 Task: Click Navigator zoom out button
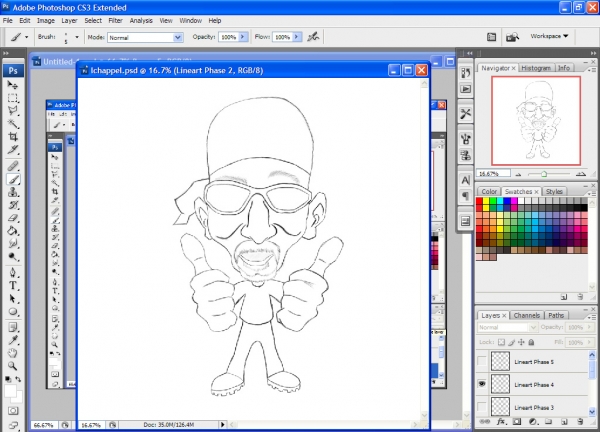pos(518,174)
